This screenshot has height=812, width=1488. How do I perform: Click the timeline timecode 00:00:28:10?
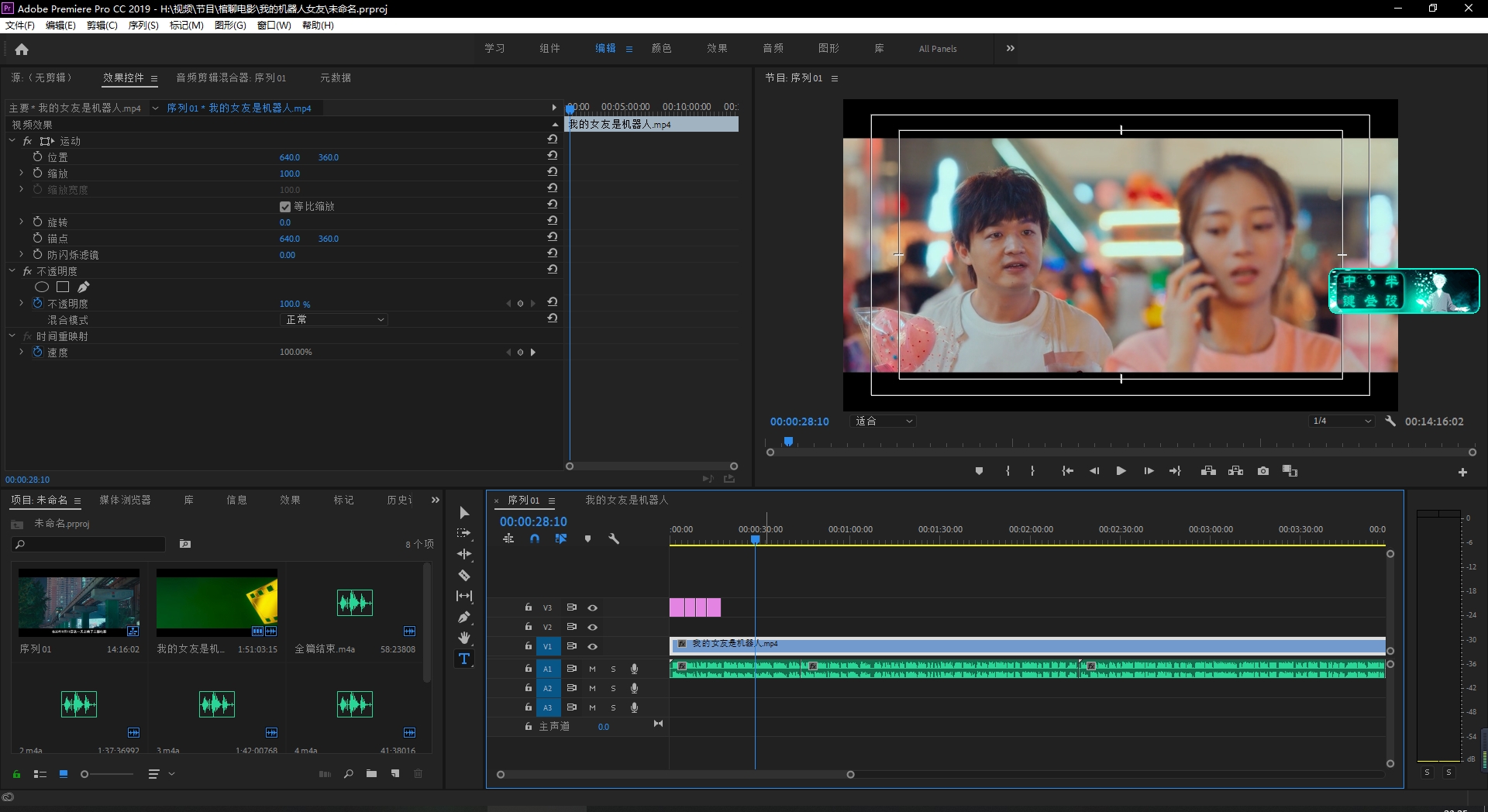(533, 521)
